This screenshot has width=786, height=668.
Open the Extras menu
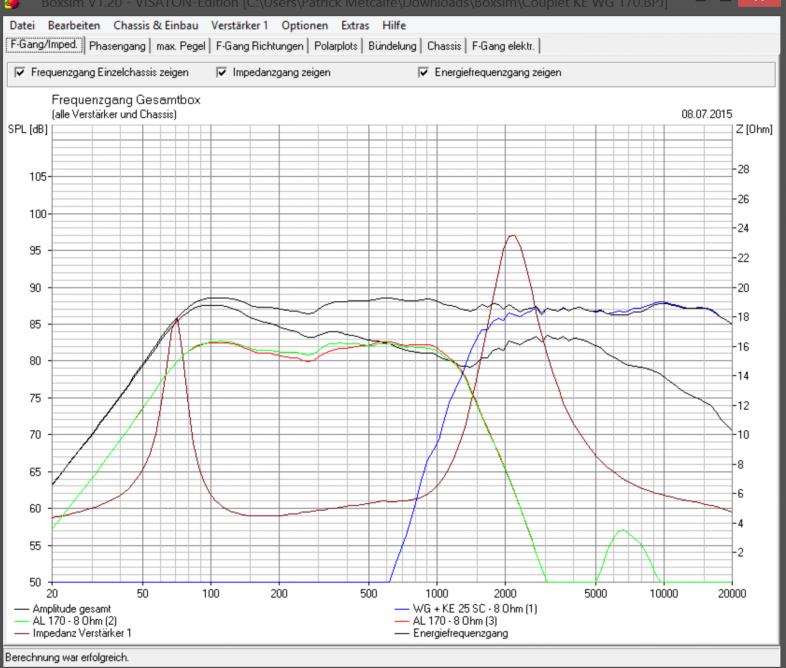[357, 24]
